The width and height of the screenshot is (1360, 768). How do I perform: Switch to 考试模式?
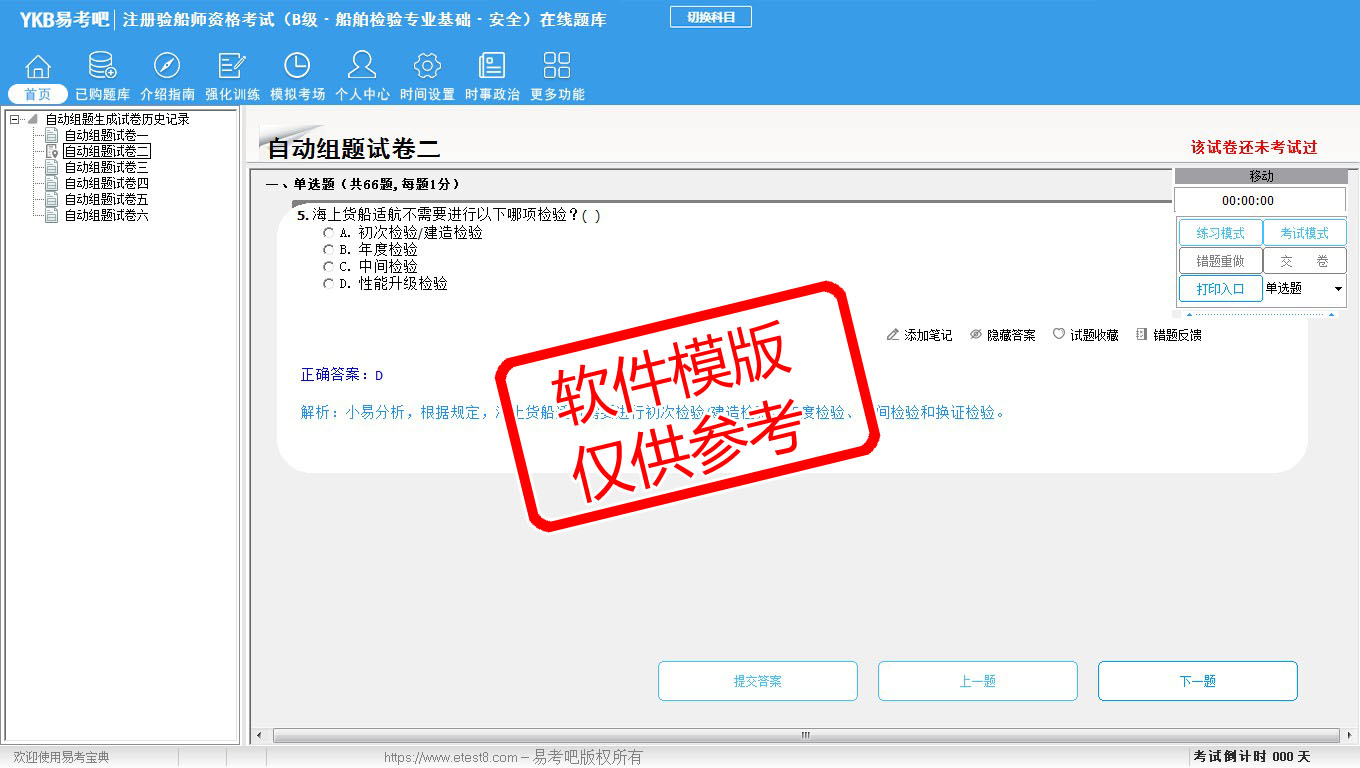[1304, 233]
